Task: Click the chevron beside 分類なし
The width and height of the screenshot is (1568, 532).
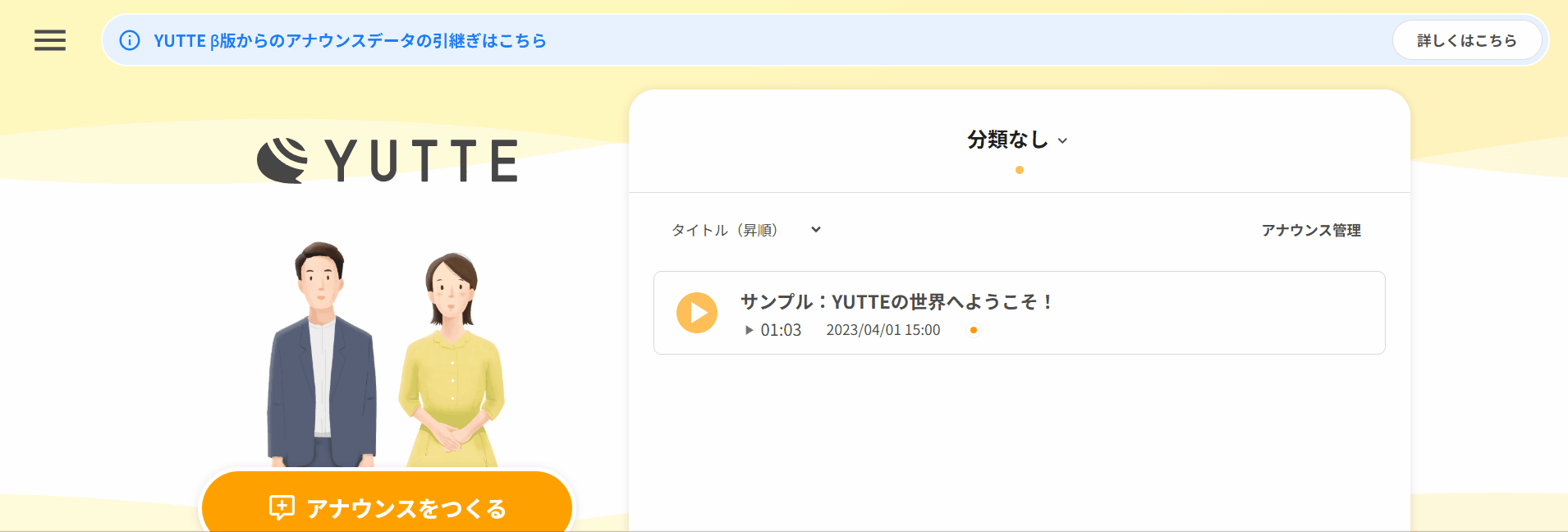Action: pos(1063,141)
